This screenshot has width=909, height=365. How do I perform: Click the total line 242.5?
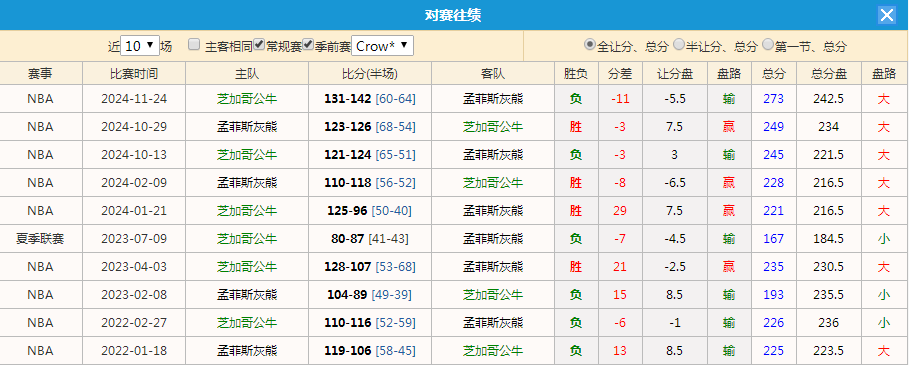pos(828,99)
